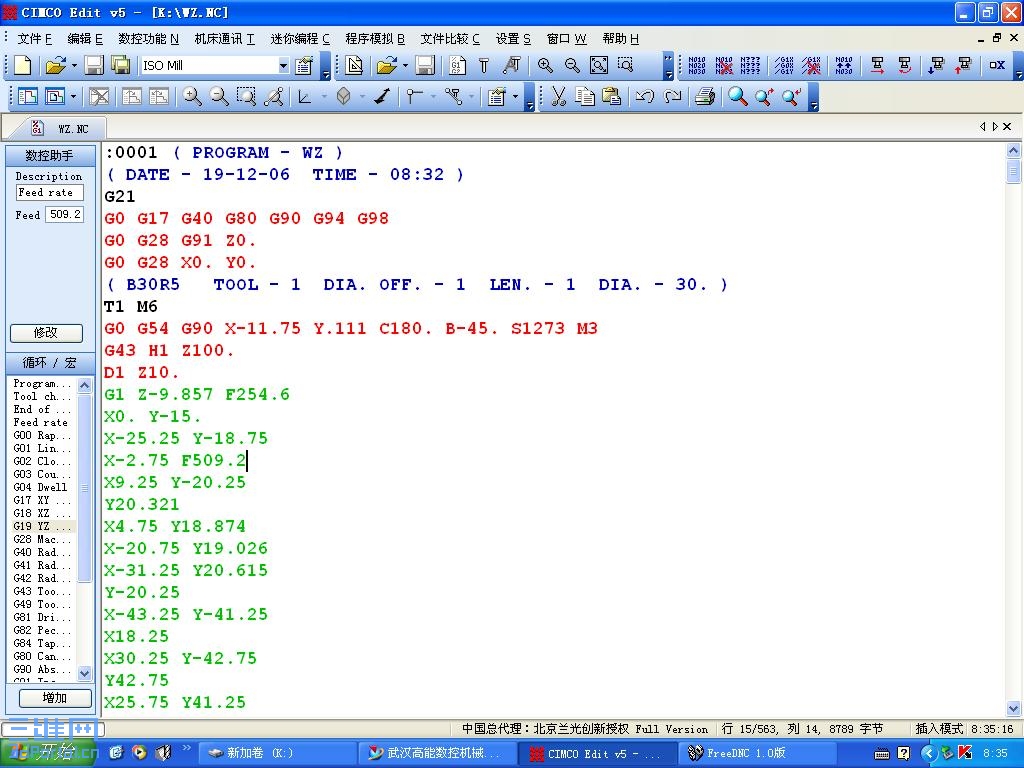Image resolution: width=1024 pixels, height=768 pixels.
Task: Open machine type setup icon beside ISO Mill
Action: coord(304,65)
